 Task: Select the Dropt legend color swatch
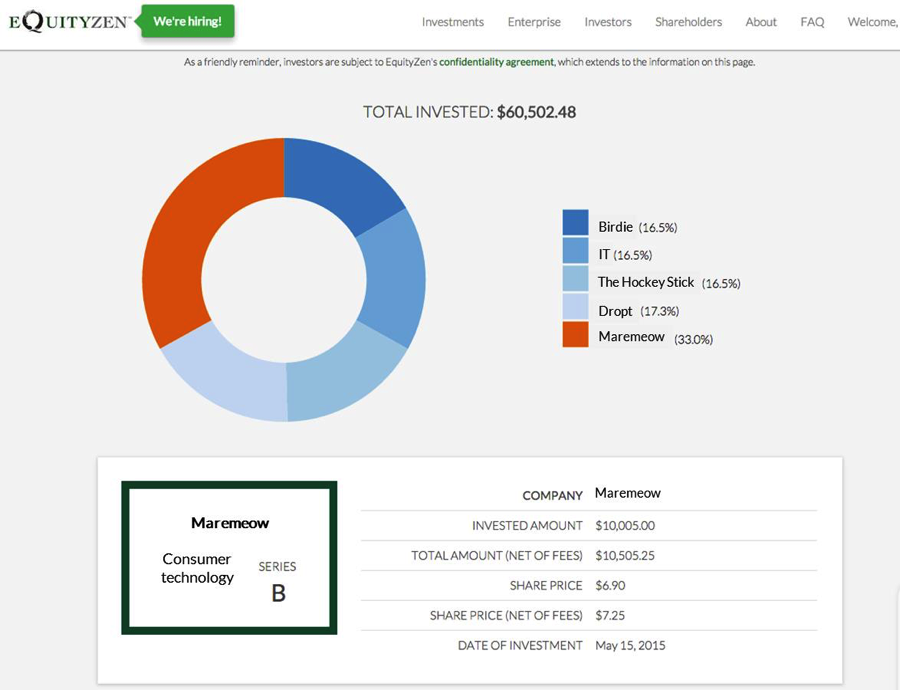coord(575,307)
